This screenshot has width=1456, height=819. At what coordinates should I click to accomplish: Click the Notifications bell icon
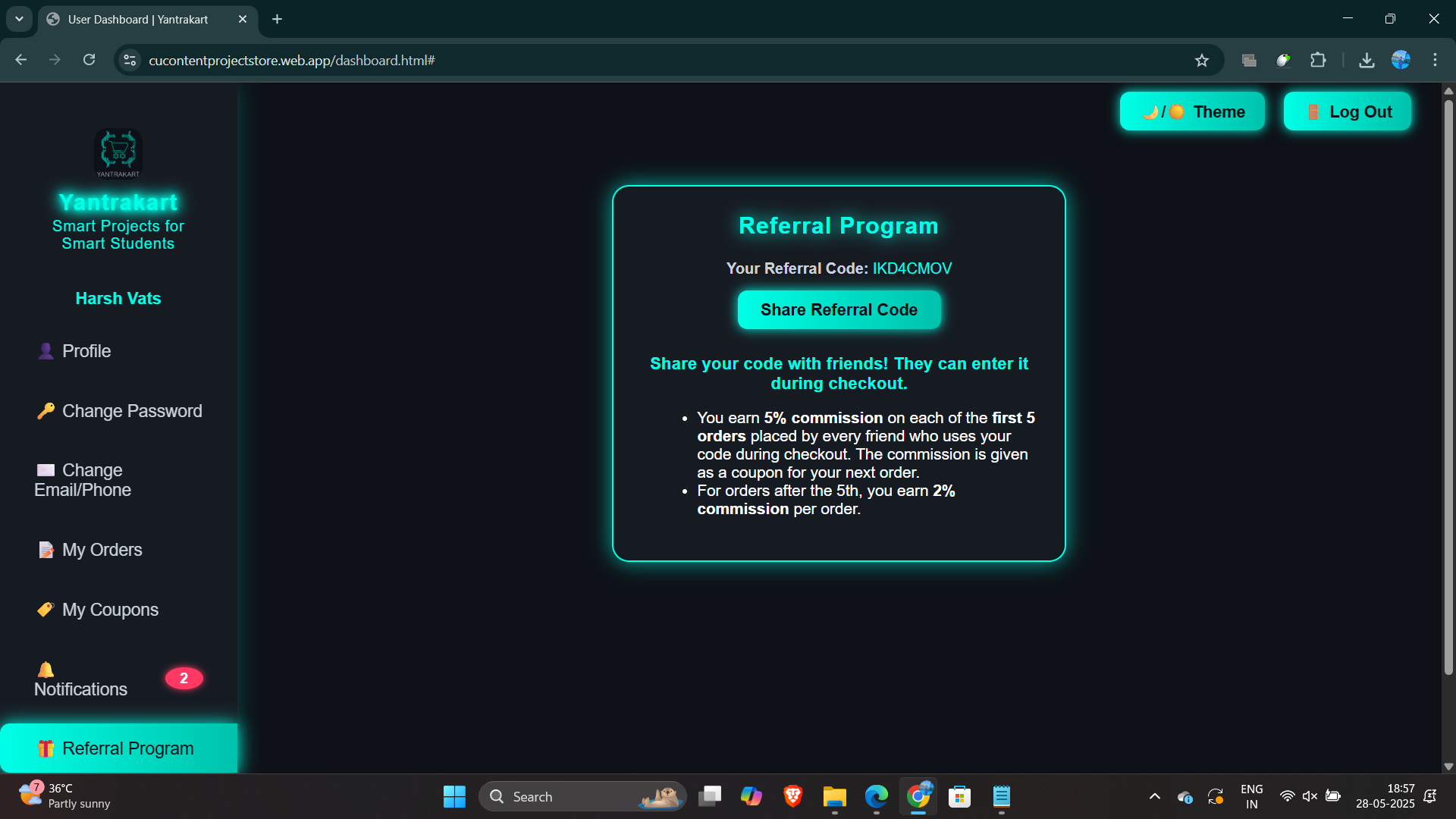45,670
